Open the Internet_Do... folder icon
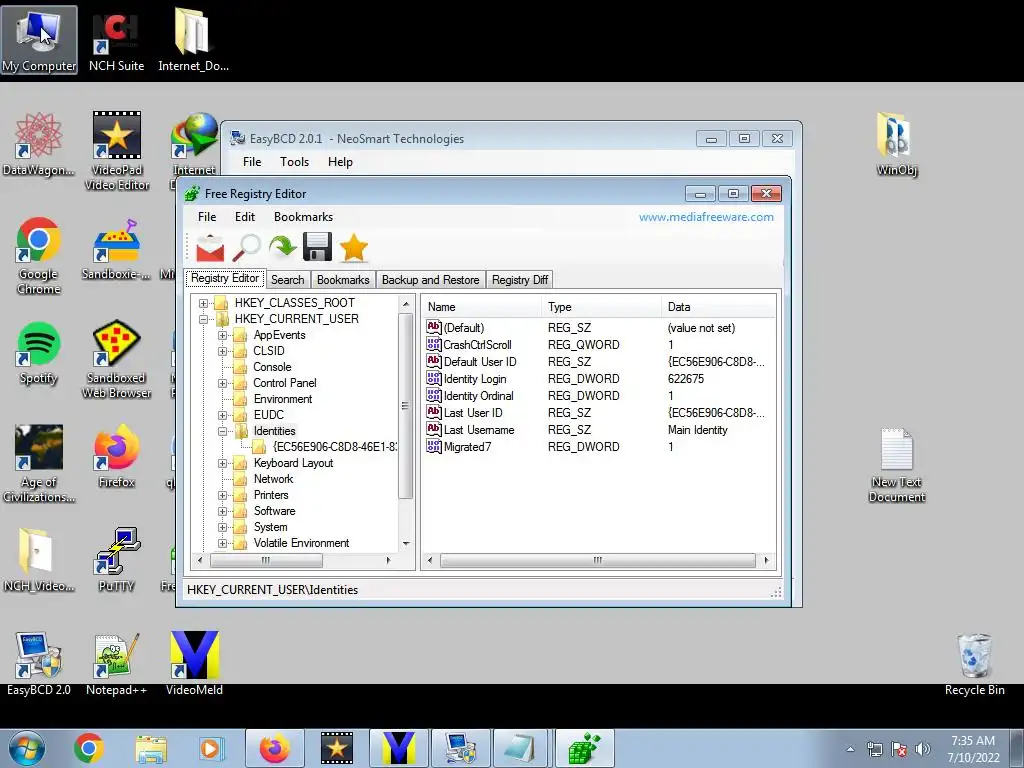The height and width of the screenshot is (768, 1024). [193, 40]
